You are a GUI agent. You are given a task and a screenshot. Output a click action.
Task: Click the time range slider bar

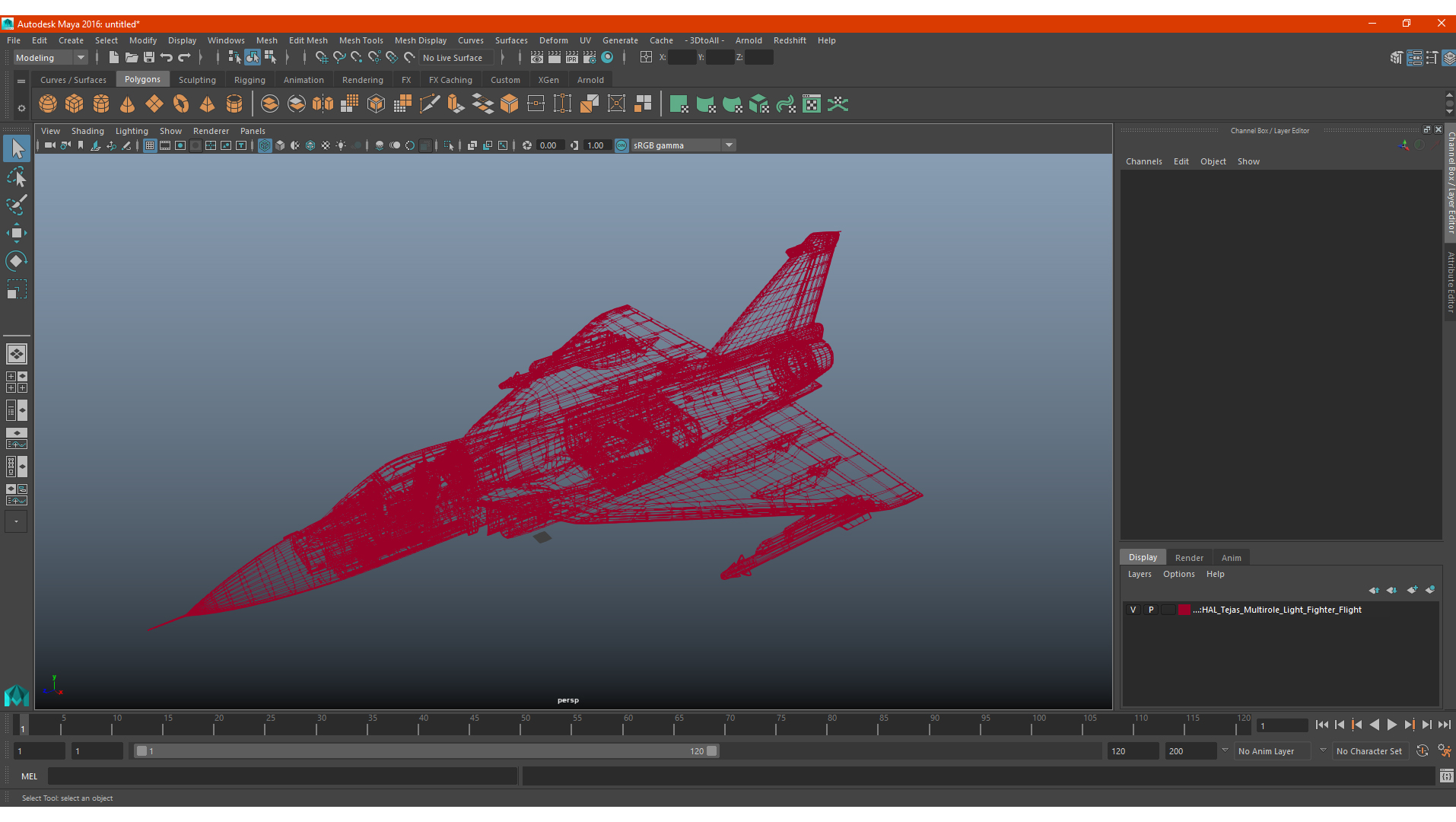[426, 751]
